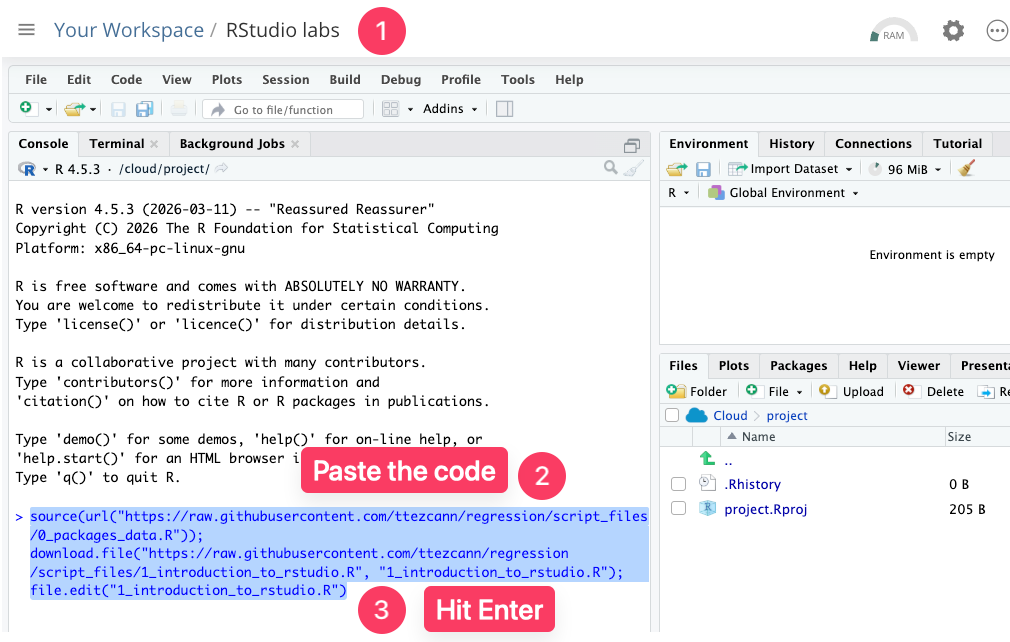Open the File menu
Screen dimensions: 1010x642
click(36, 79)
